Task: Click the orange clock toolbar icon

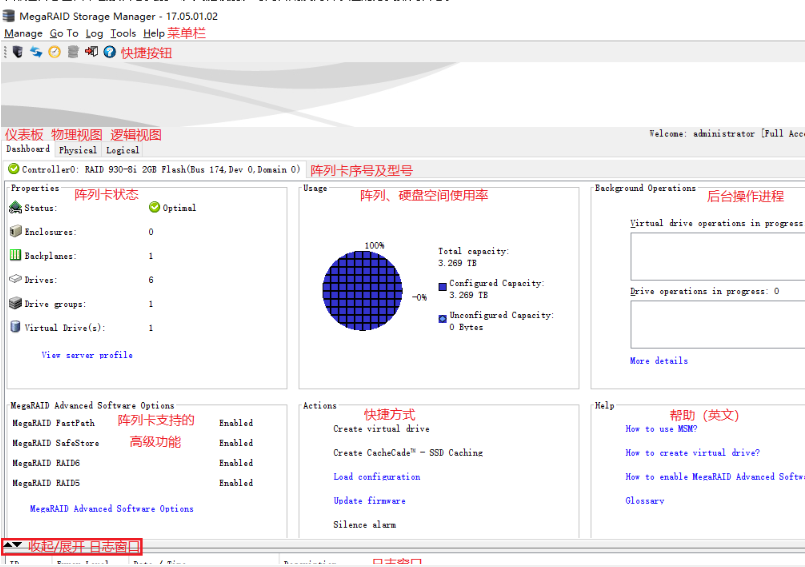Action: pyautogui.click(x=55, y=52)
